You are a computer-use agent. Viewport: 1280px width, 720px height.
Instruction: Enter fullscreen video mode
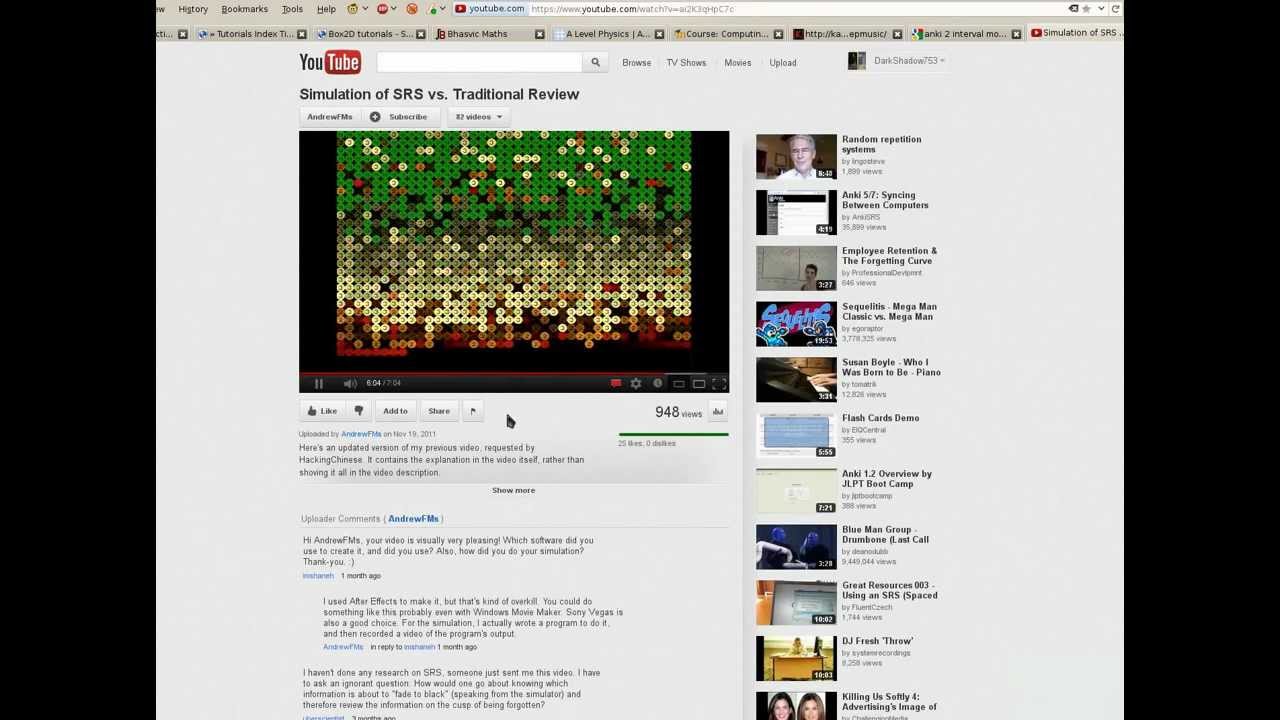pyautogui.click(x=719, y=383)
